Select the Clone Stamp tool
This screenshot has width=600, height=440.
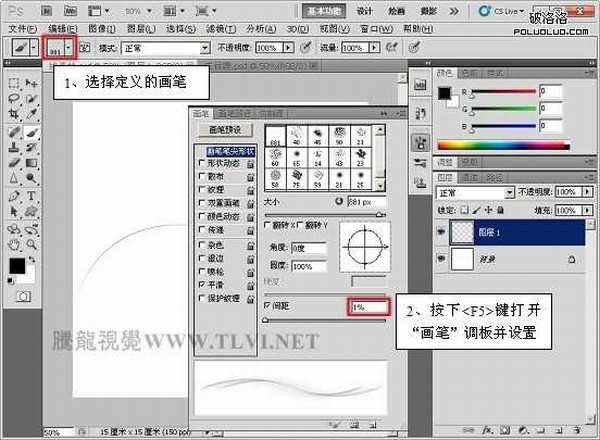point(14,147)
